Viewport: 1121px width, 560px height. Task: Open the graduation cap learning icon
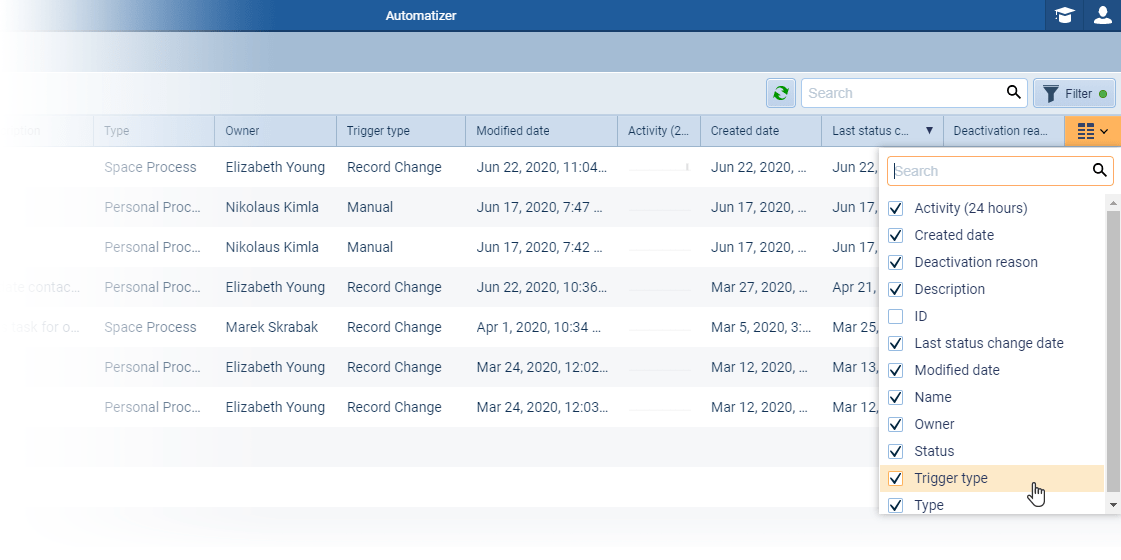click(1065, 16)
